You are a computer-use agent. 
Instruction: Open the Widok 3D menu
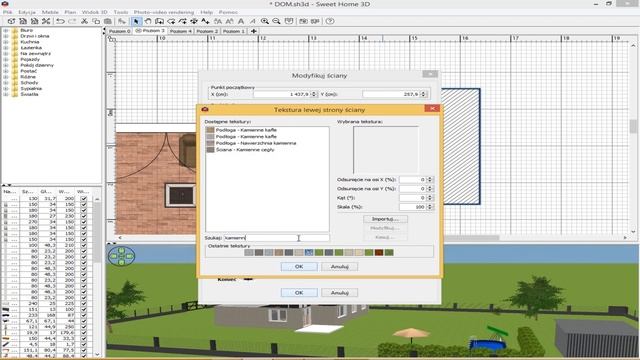point(94,12)
